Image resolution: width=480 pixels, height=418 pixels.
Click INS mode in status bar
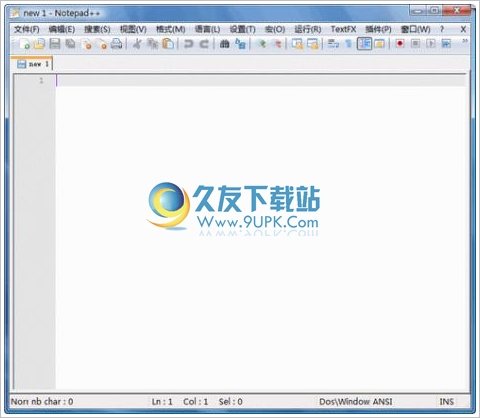pyautogui.click(x=447, y=402)
